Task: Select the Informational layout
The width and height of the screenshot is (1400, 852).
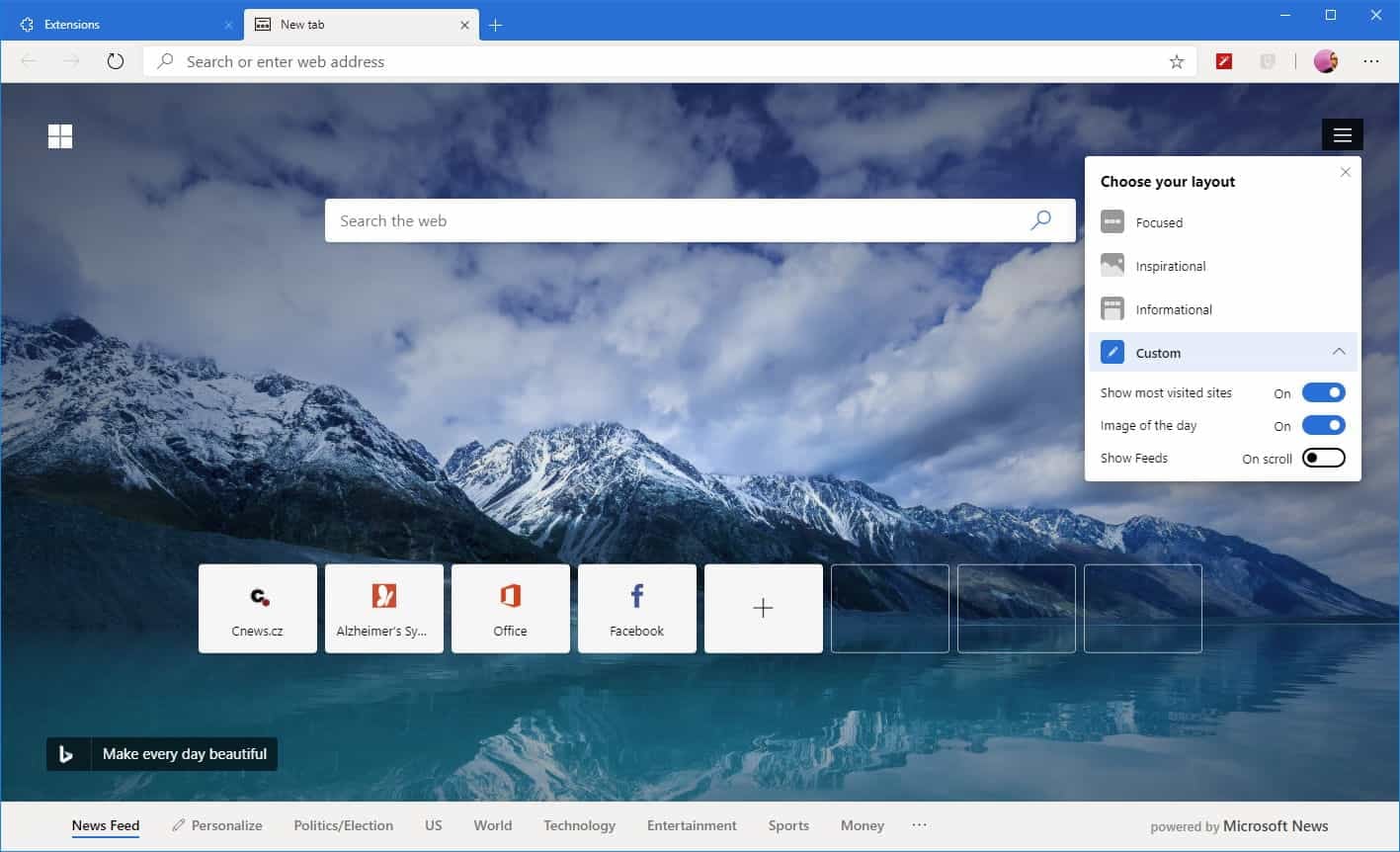Action: click(1223, 309)
